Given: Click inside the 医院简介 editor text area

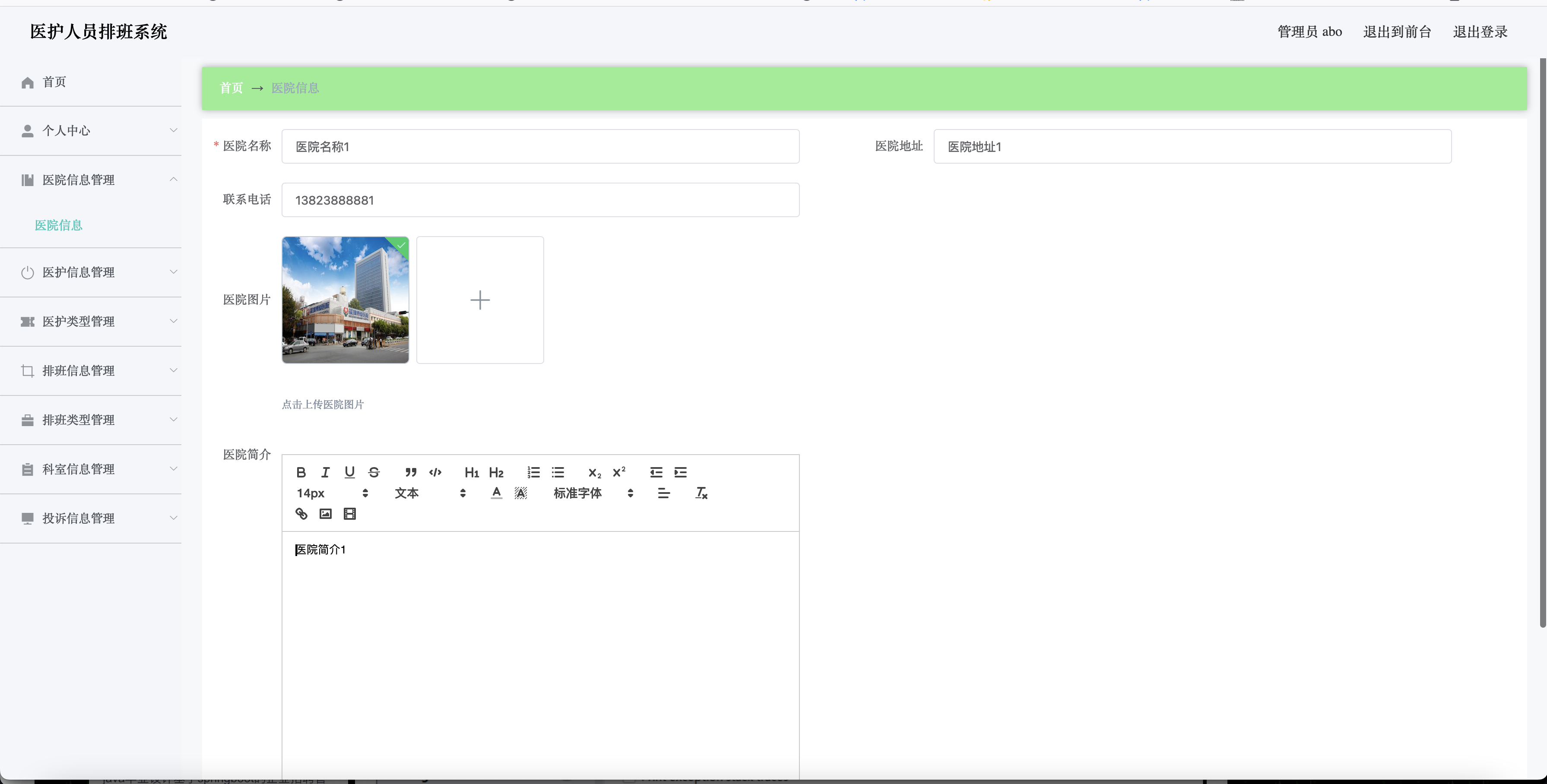Looking at the screenshot, I should point(540,654).
